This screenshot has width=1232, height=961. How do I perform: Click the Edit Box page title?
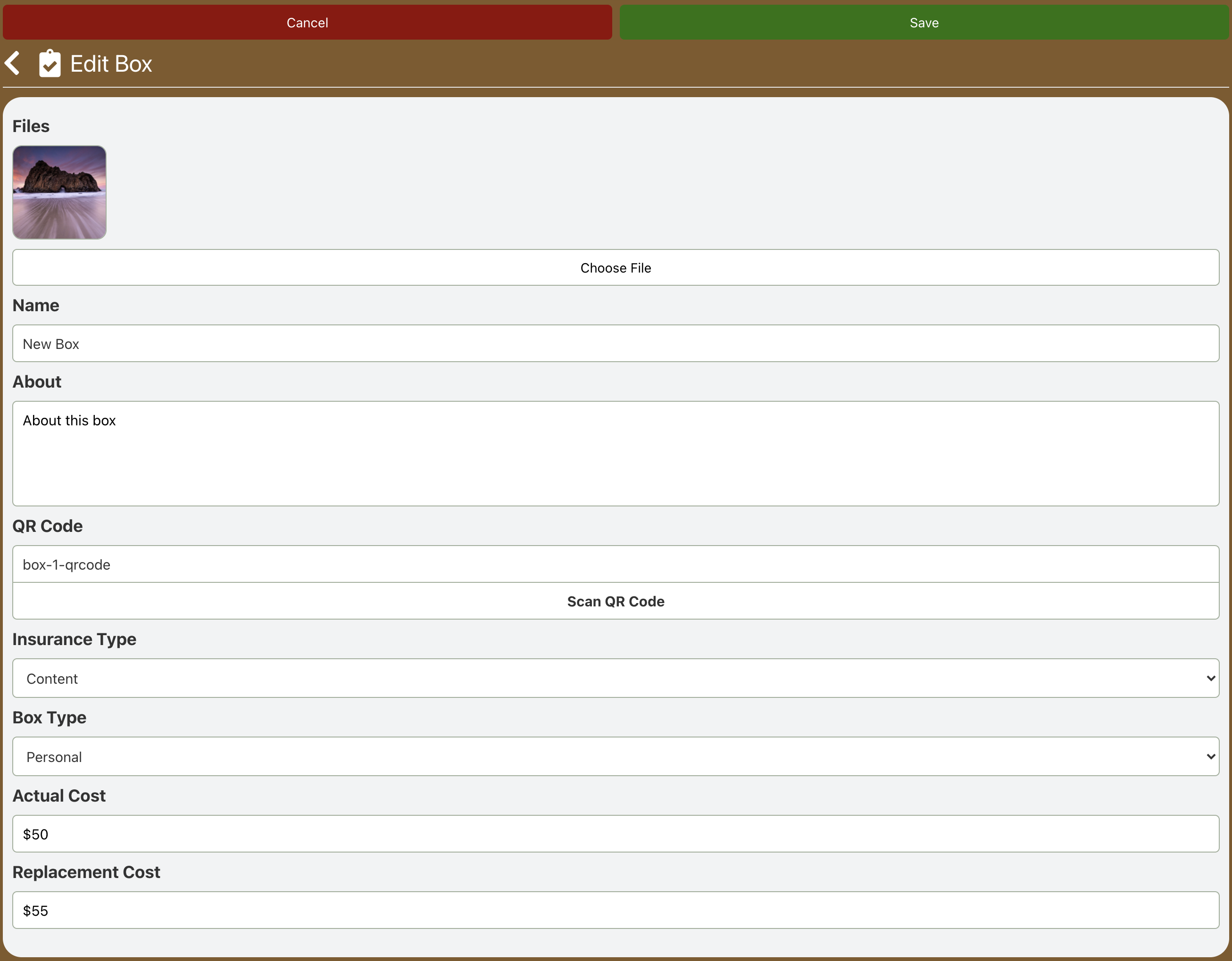click(x=111, y=64)
